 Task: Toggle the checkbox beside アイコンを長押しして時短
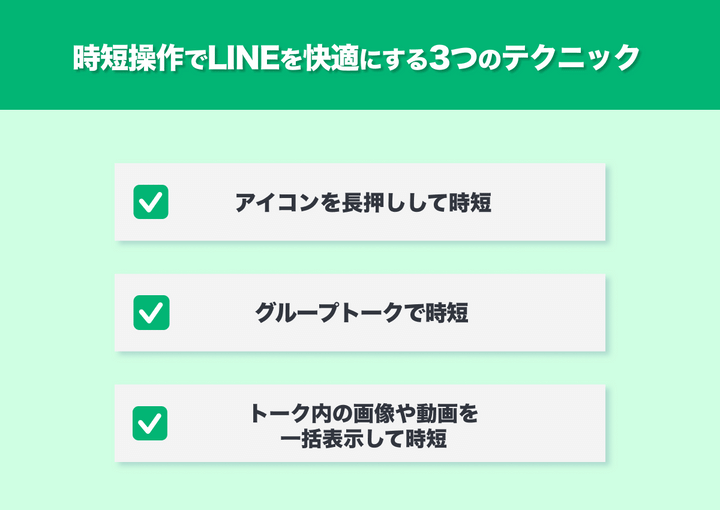[x=150, y=202]
